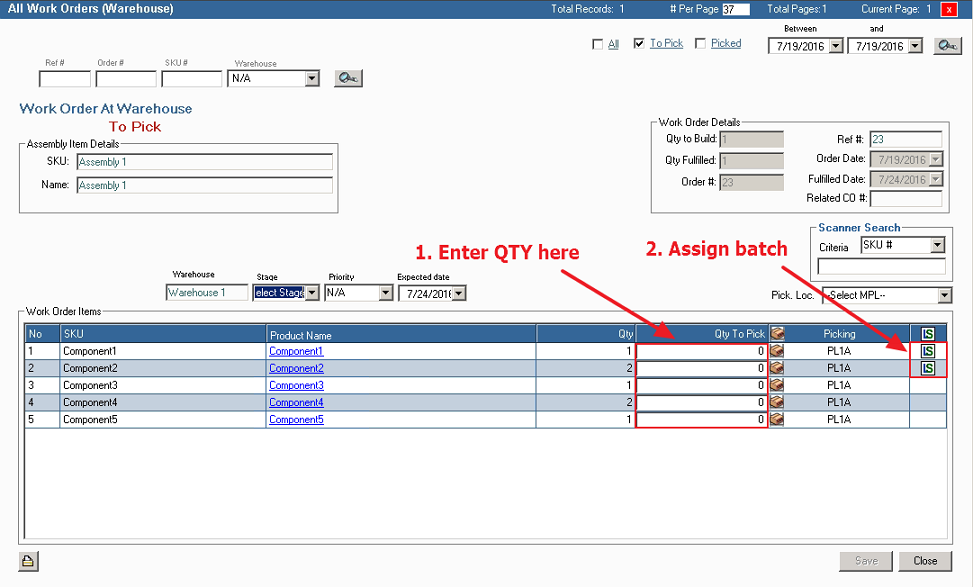Open the Pick. Loc. Select MPL dropdown

[x=944, y=295]
